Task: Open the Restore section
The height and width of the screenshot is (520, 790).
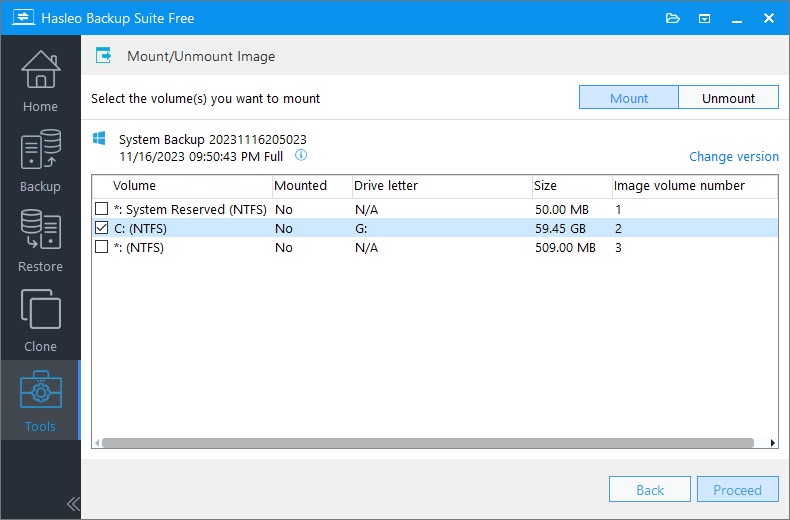Action: (40, 240)
